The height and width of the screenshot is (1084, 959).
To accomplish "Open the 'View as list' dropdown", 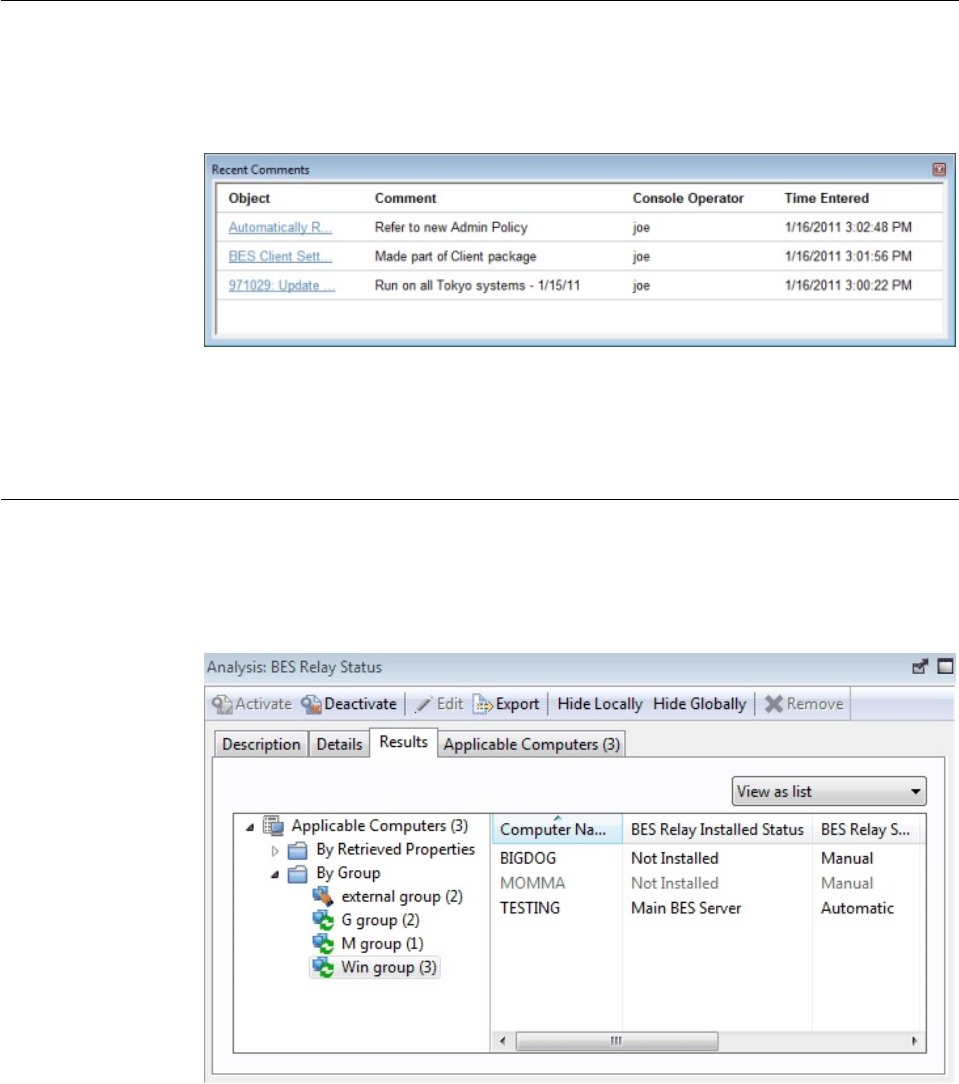I will coord(829,792).
